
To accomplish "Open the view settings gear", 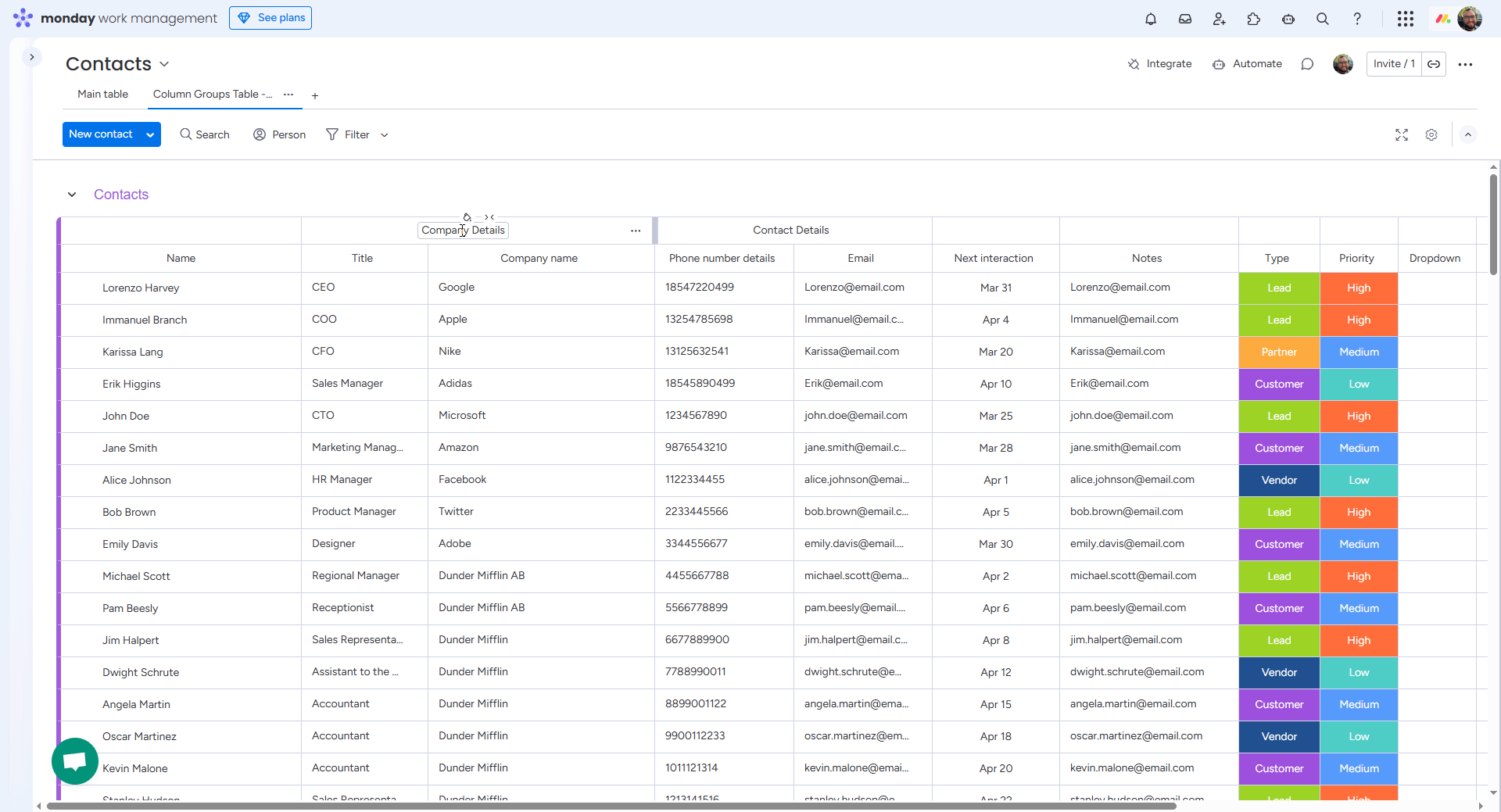I will 1431,135.
